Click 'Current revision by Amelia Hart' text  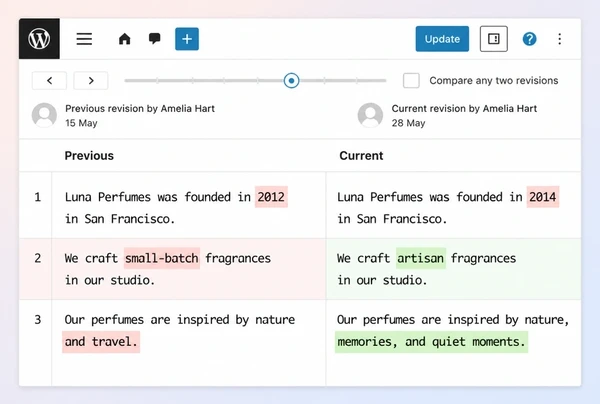pos(464,109)
